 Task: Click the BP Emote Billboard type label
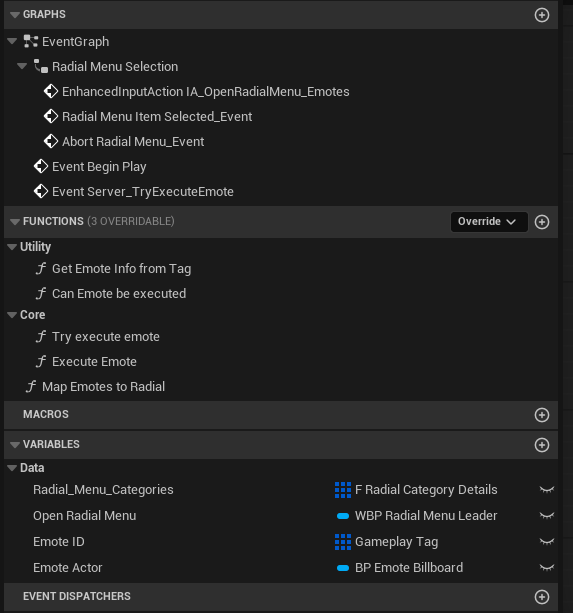(x=409, y=568)
